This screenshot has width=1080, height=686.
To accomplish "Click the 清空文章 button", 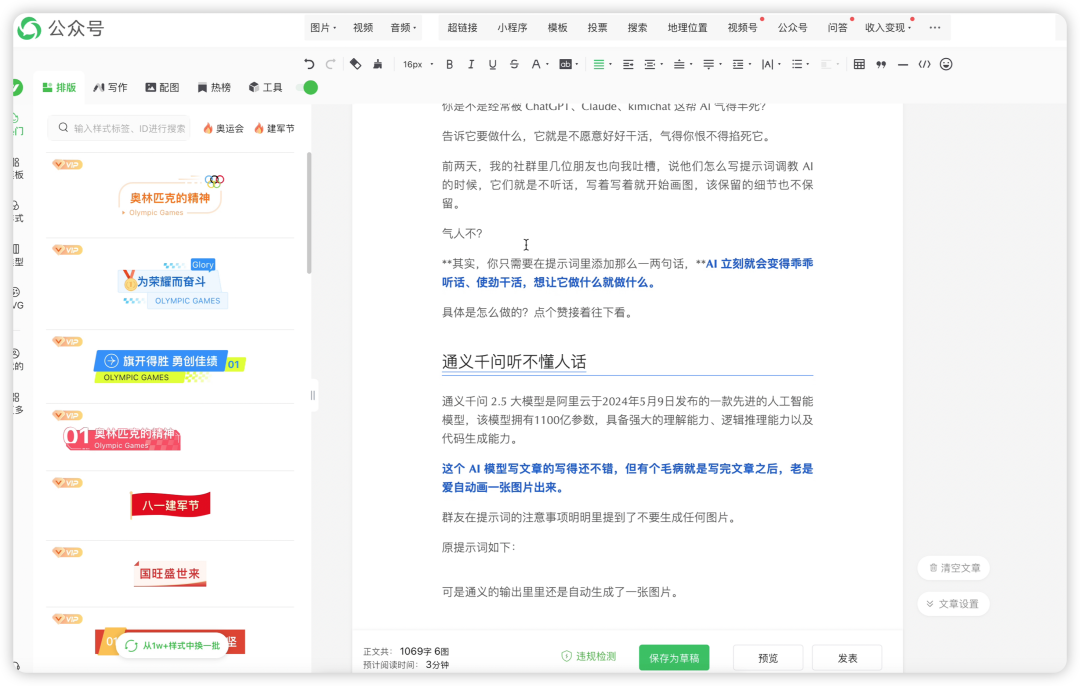I will point(954,568).
